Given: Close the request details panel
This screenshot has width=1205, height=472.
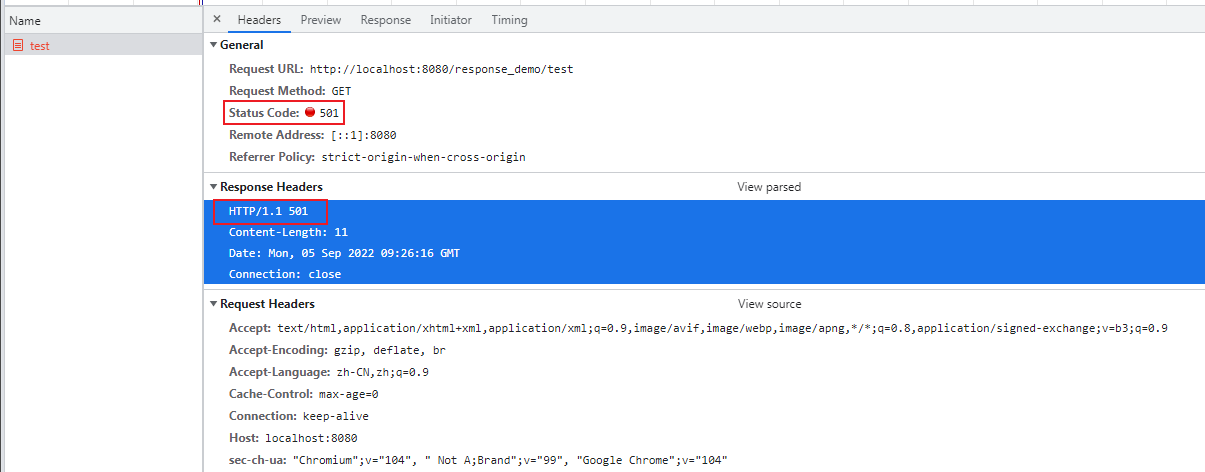Looking at the screenshot, I should 217,20.
